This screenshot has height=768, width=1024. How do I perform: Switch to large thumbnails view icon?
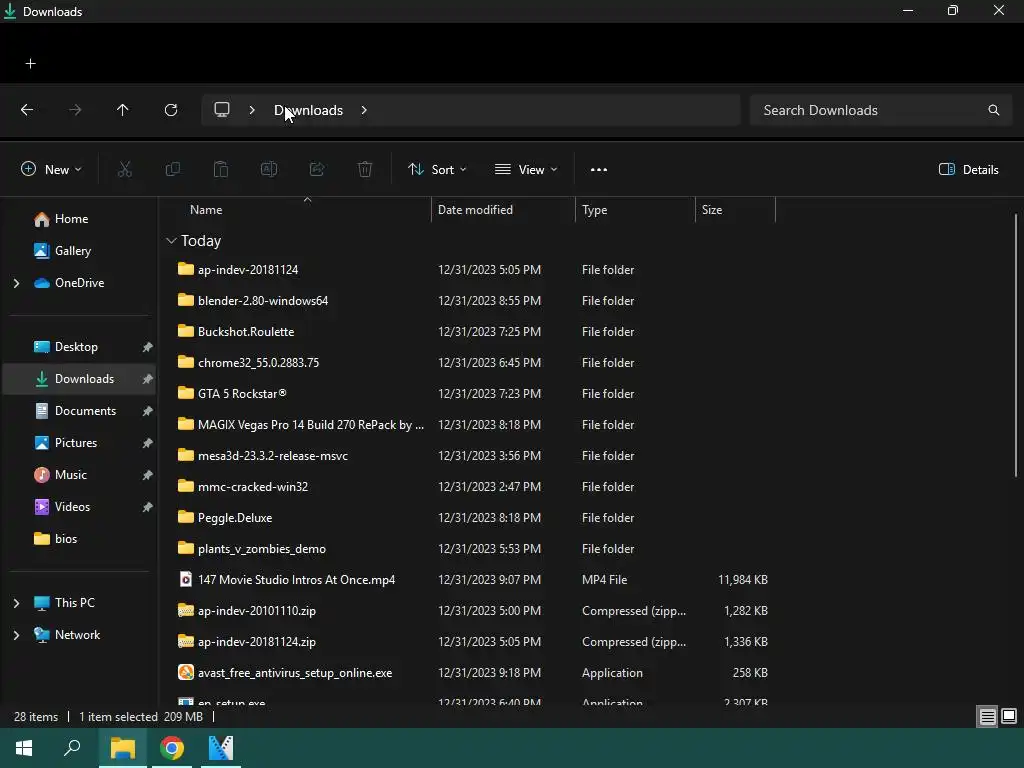coord(1009,717)
